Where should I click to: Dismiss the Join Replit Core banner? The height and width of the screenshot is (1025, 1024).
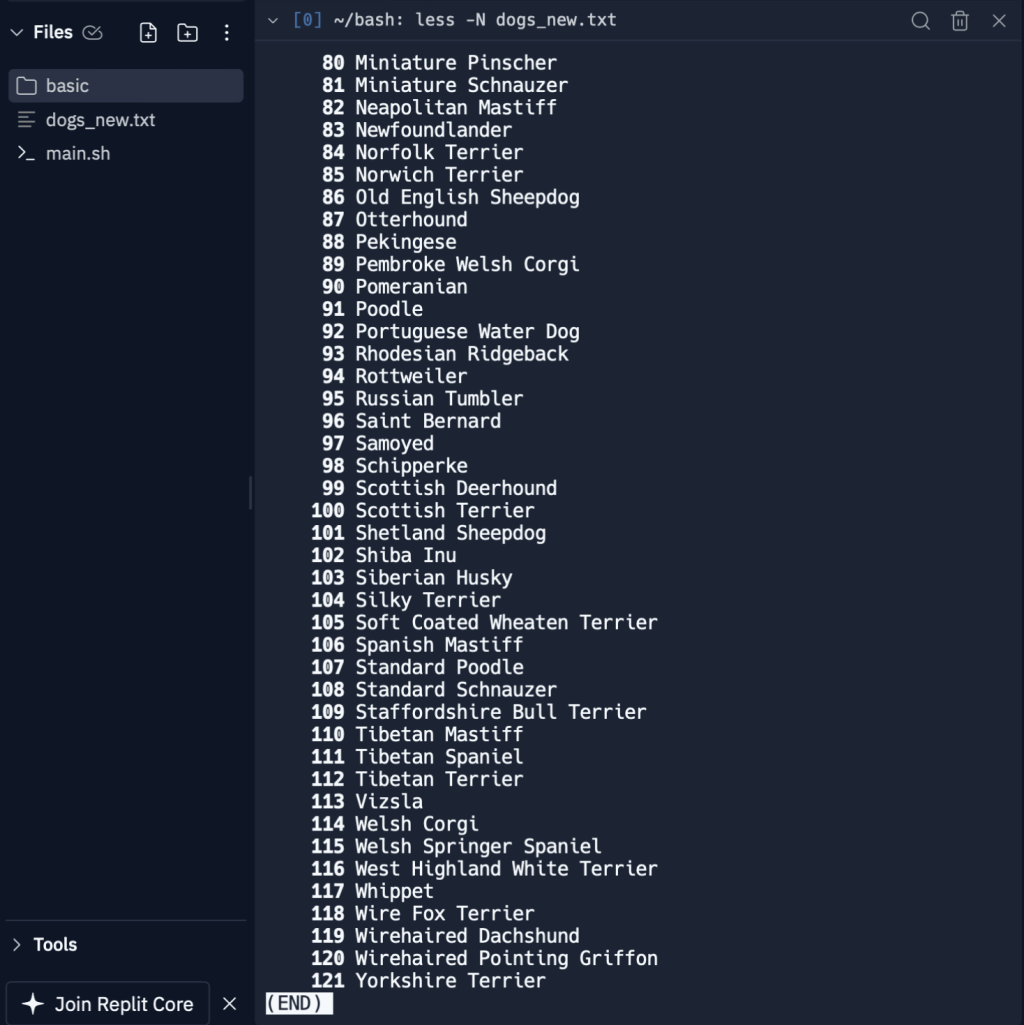point(229,1003)
